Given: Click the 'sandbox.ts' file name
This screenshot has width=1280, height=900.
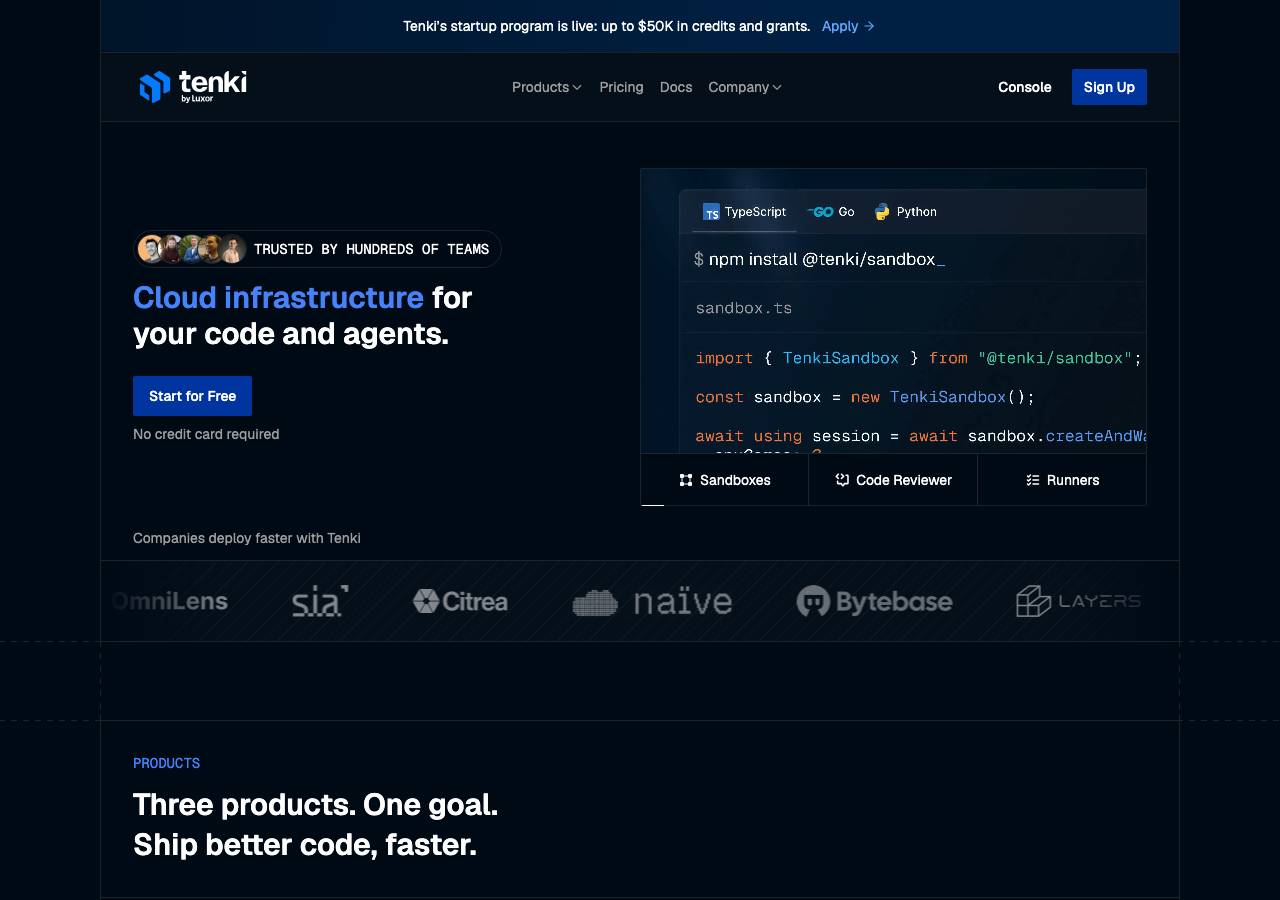Looking at the screenshot, I should click(x=744, y=308).
